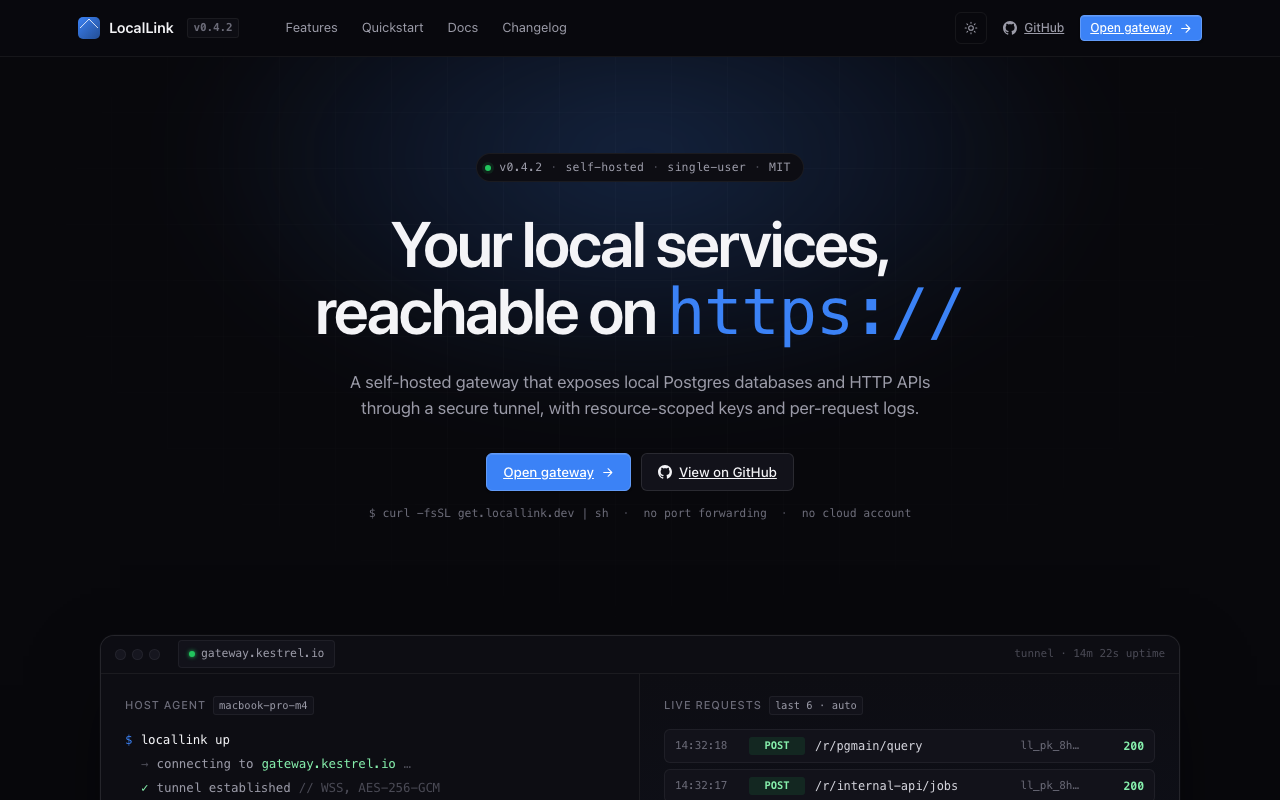This screenshot has height=800, width=1280.
Task: Click the gateway.kestrel.io address chip
Action: (x=256, y=654)
